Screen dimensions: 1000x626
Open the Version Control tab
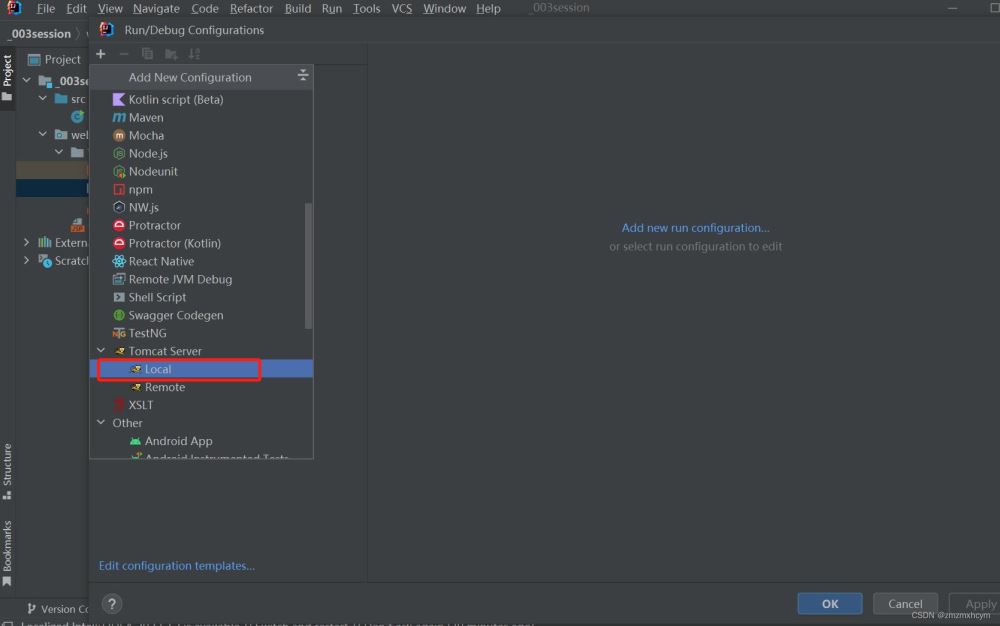coord(57,609)
